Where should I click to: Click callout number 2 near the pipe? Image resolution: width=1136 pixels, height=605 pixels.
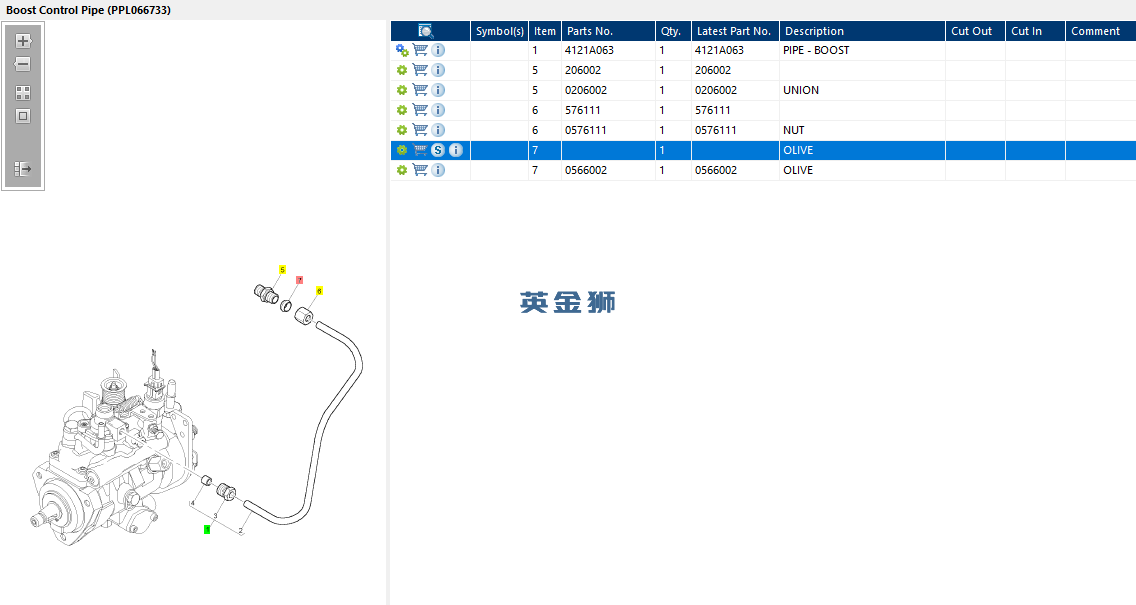coord(241,531)
